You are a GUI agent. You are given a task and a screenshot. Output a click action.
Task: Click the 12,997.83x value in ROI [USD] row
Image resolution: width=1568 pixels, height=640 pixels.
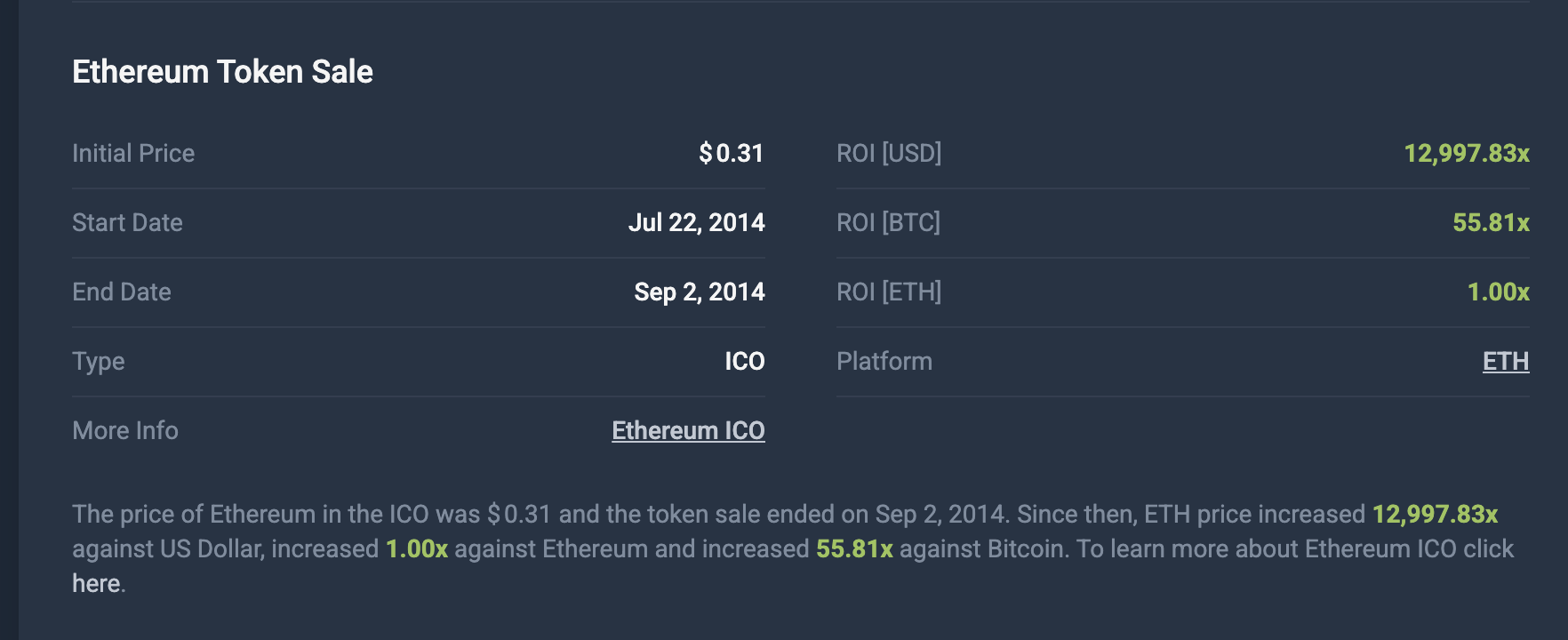coord(1466,153)
